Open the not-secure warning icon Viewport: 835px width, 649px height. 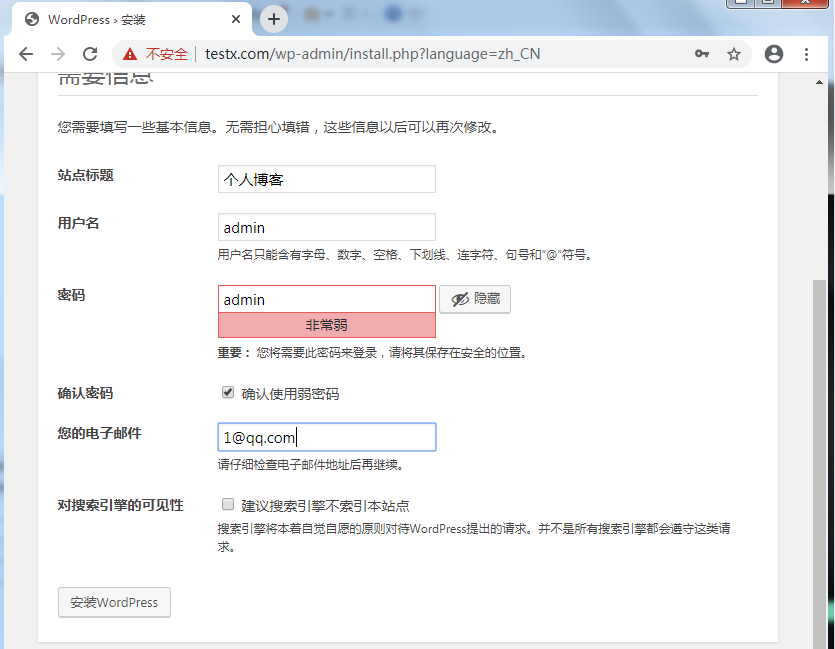(129, 54)
